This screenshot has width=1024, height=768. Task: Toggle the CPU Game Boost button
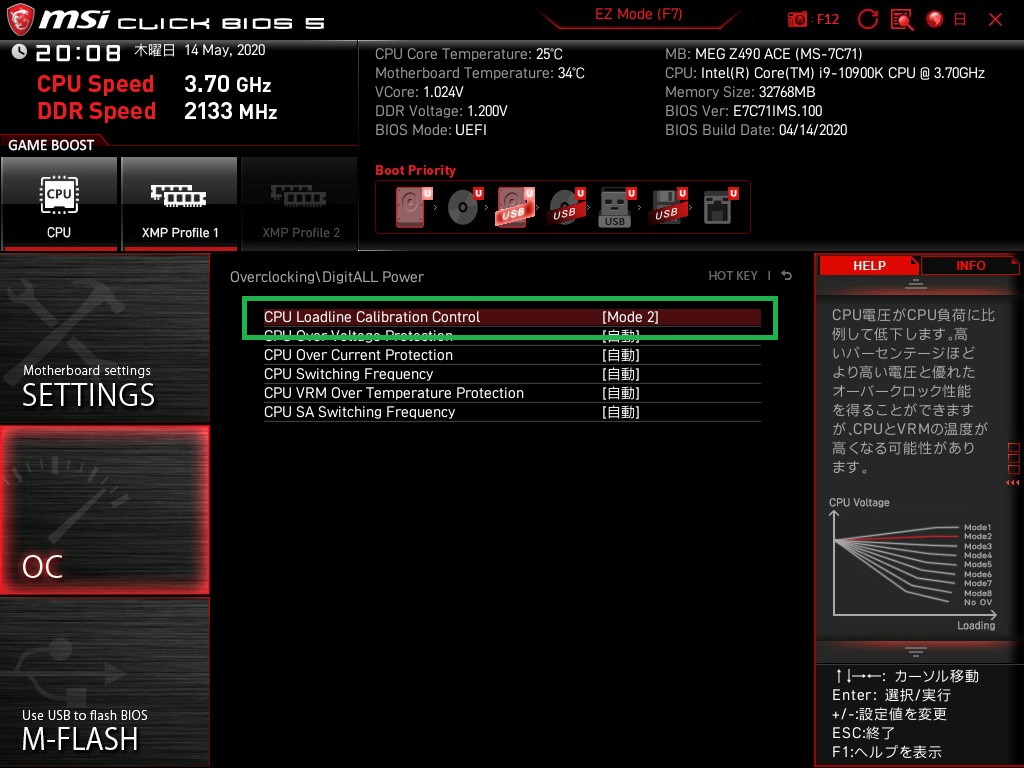(59, 203)
